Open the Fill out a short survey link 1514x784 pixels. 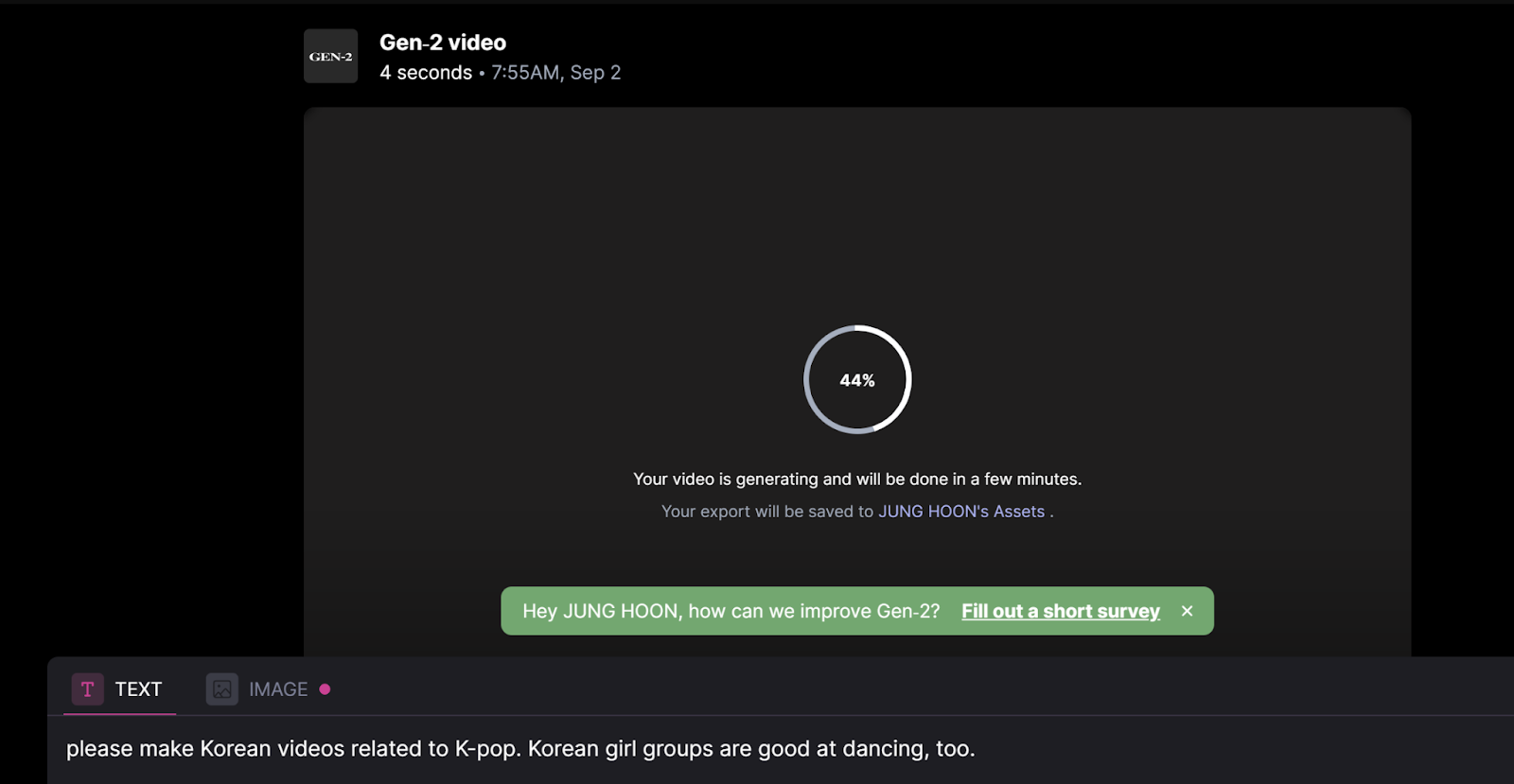point(1060,611)
